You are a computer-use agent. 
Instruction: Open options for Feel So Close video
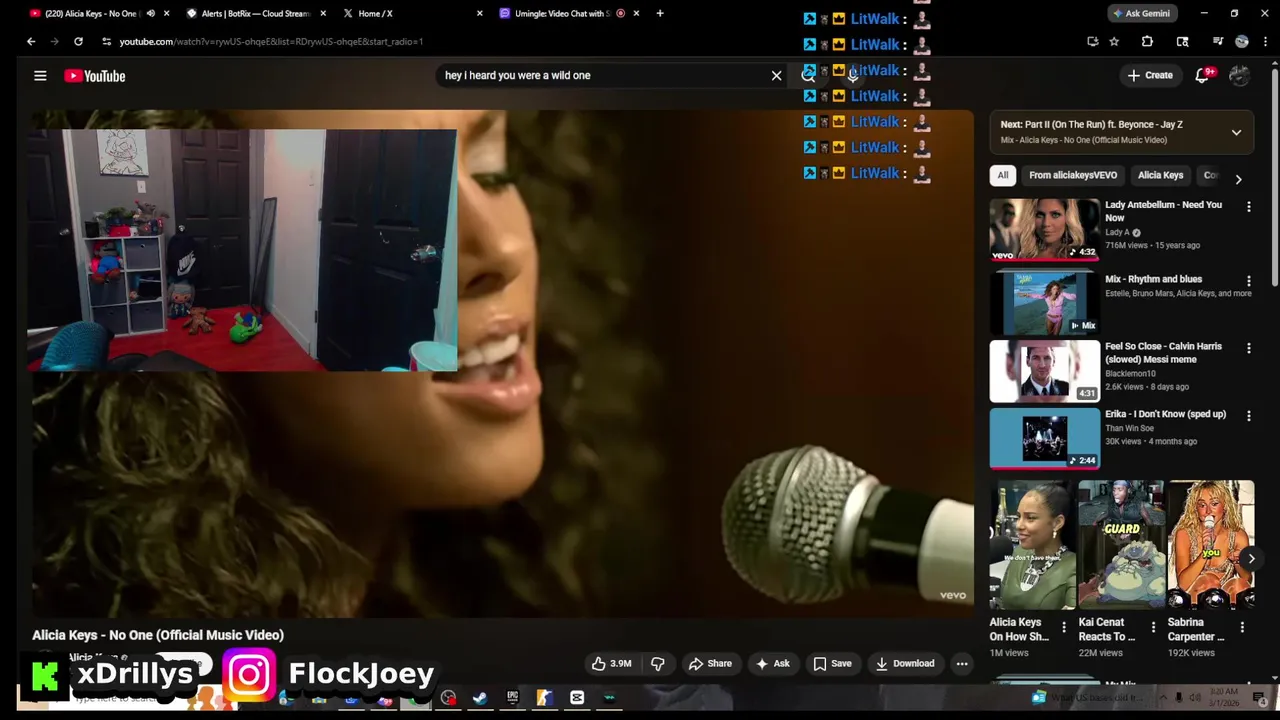(1248, 348)
